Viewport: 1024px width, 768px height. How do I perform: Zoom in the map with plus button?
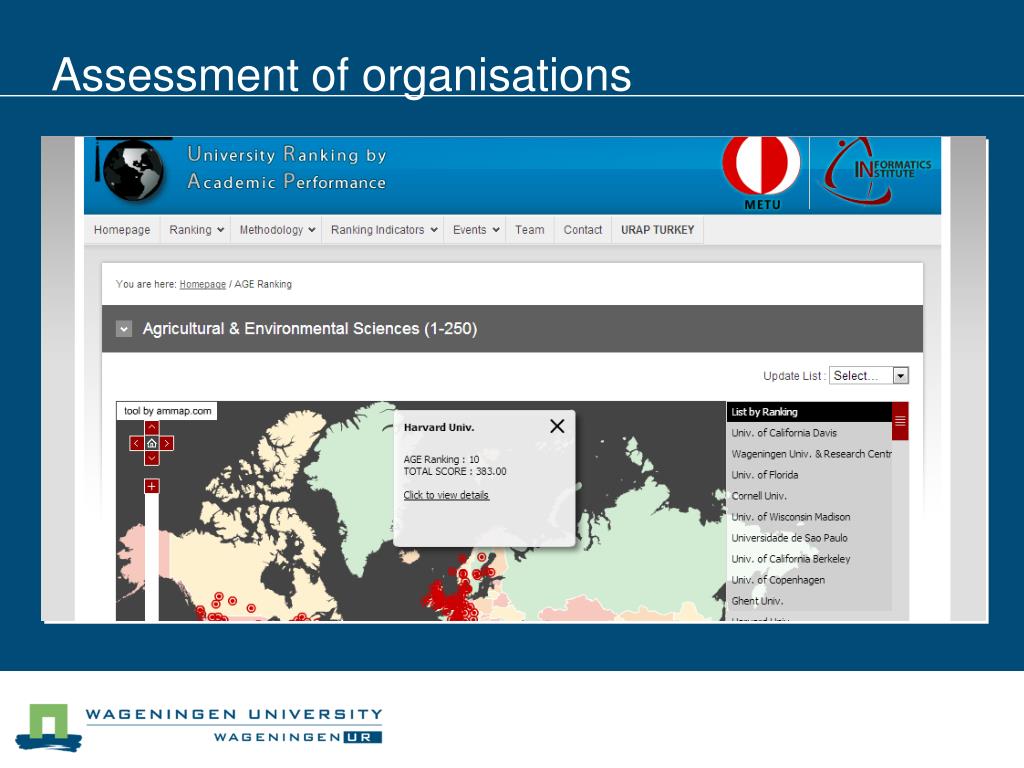(152, 487)
